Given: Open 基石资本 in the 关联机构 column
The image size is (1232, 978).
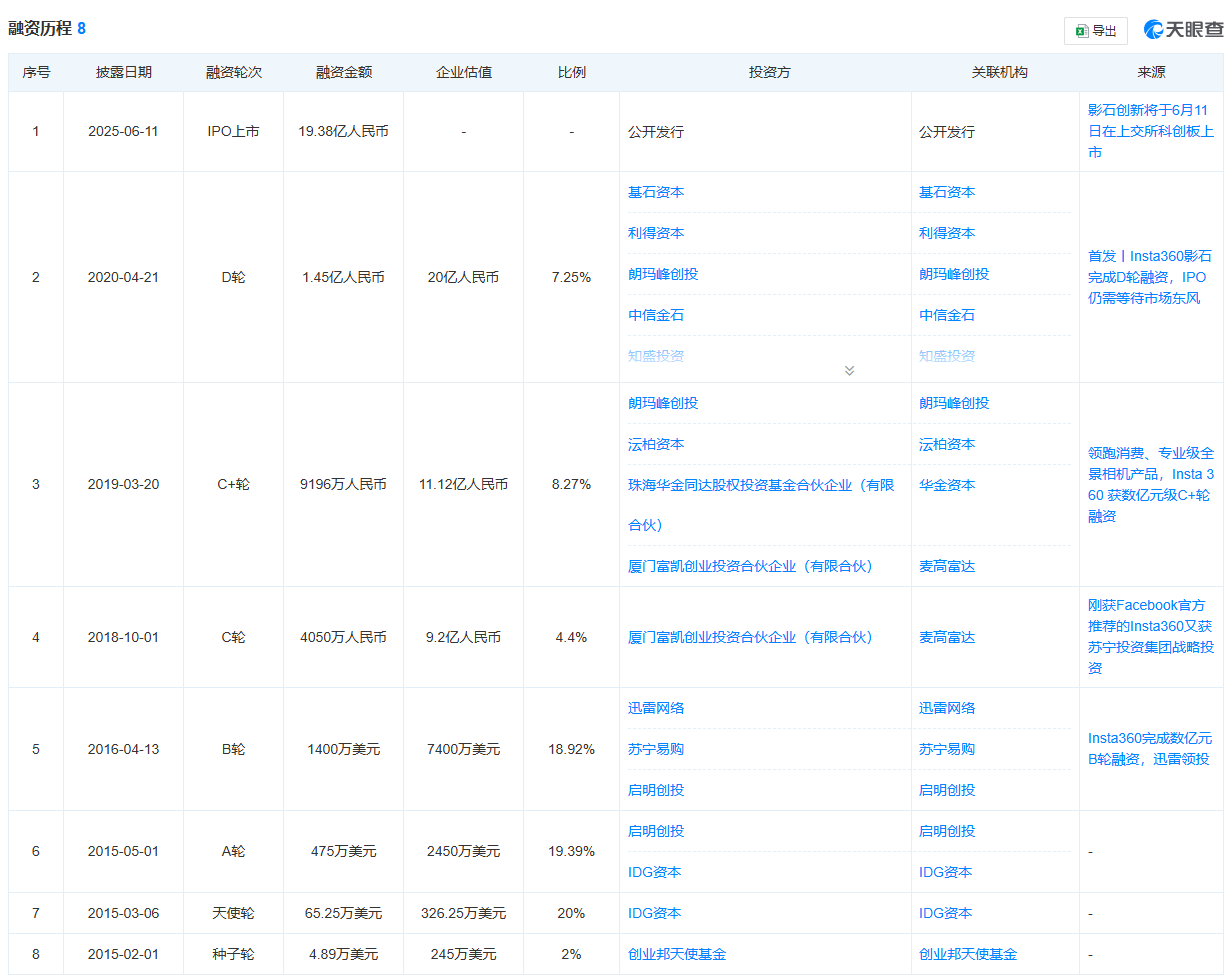Looking at the screenshot, I should tap(947, 192).
